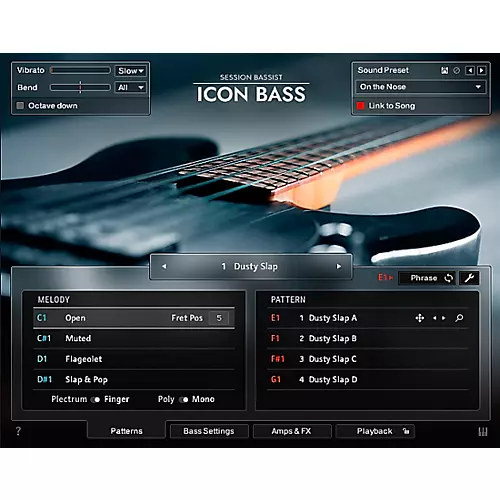500x500 pixels.
Task: Click the Fret Pos value field
Action: (x=219, y=318)
